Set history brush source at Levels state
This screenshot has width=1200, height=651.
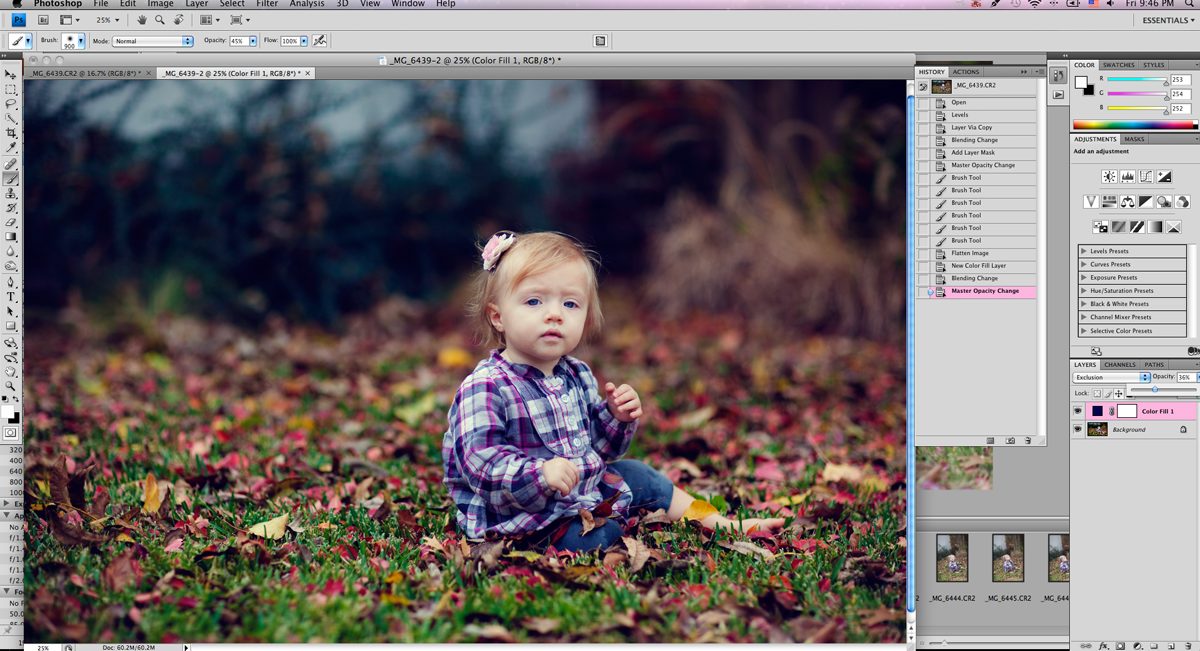924,115
